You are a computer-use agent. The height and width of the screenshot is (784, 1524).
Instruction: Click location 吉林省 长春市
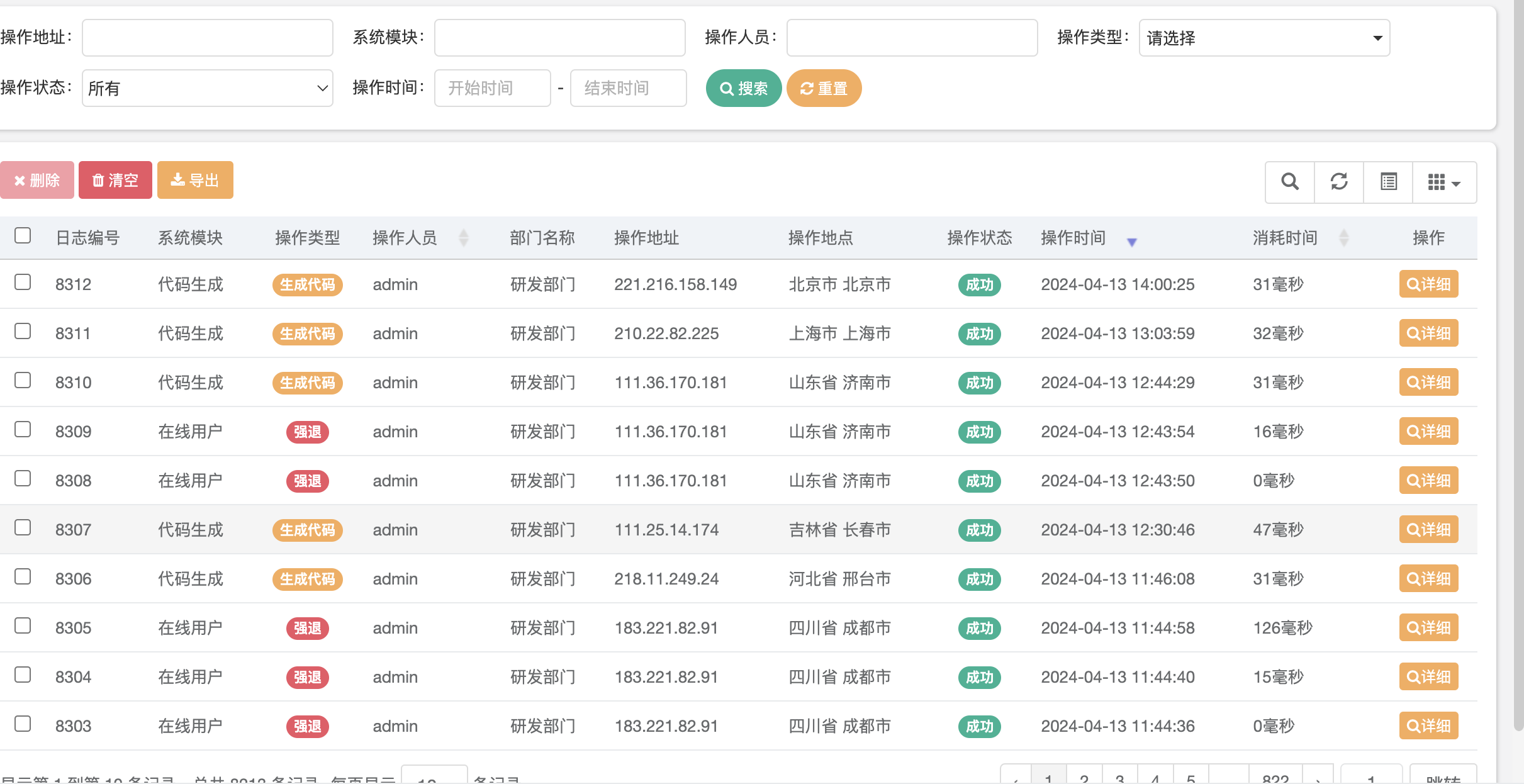(x=839, y=530)
